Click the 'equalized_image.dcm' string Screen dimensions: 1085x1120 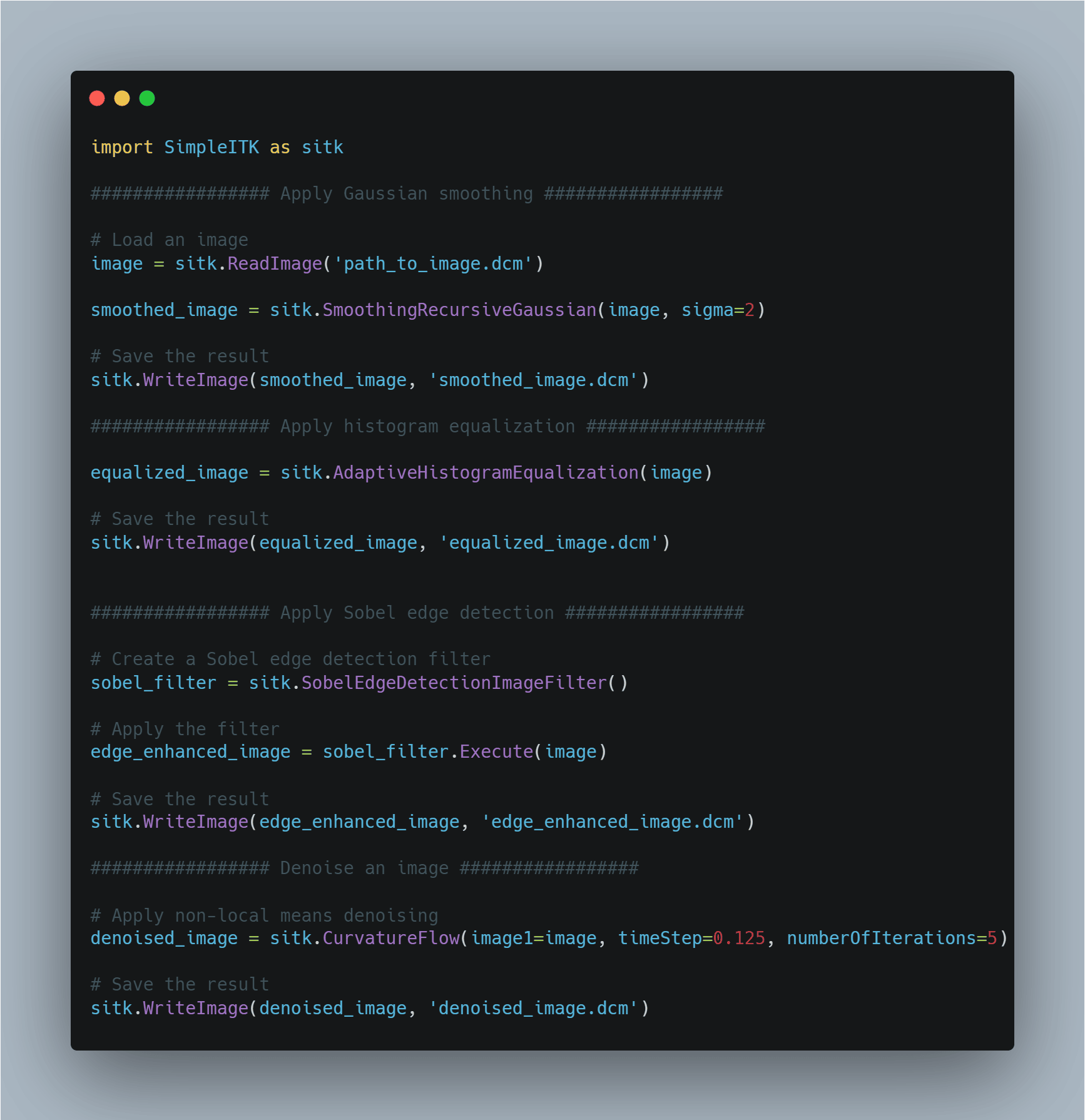coord(549,543)
